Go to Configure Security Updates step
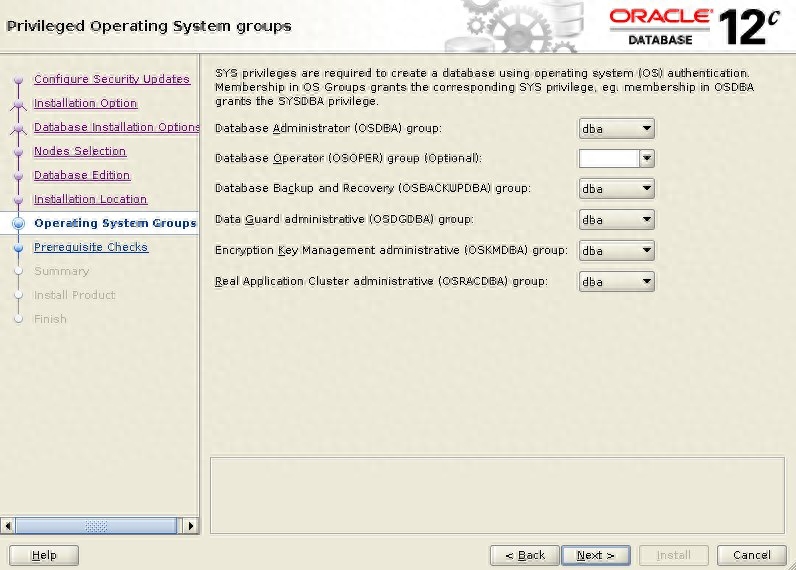The height and width of the screenshot is (570, 796). pos(111,79)
